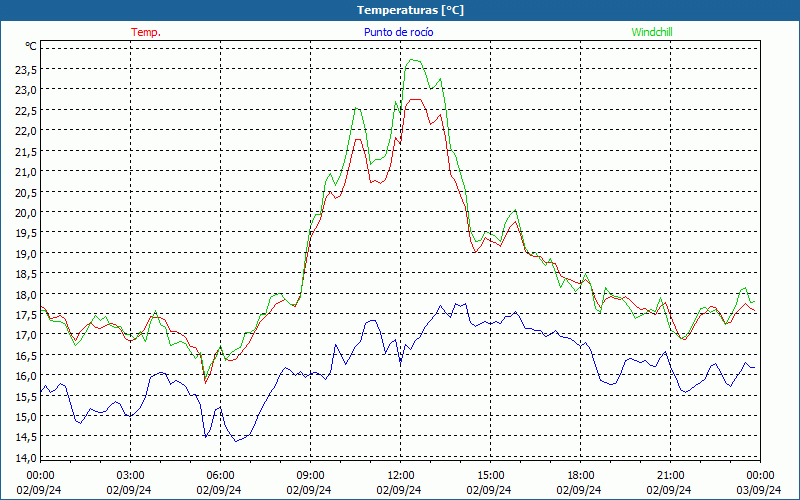
Task: Click the 16,5 y-axis value
Action: pos(26,356)
